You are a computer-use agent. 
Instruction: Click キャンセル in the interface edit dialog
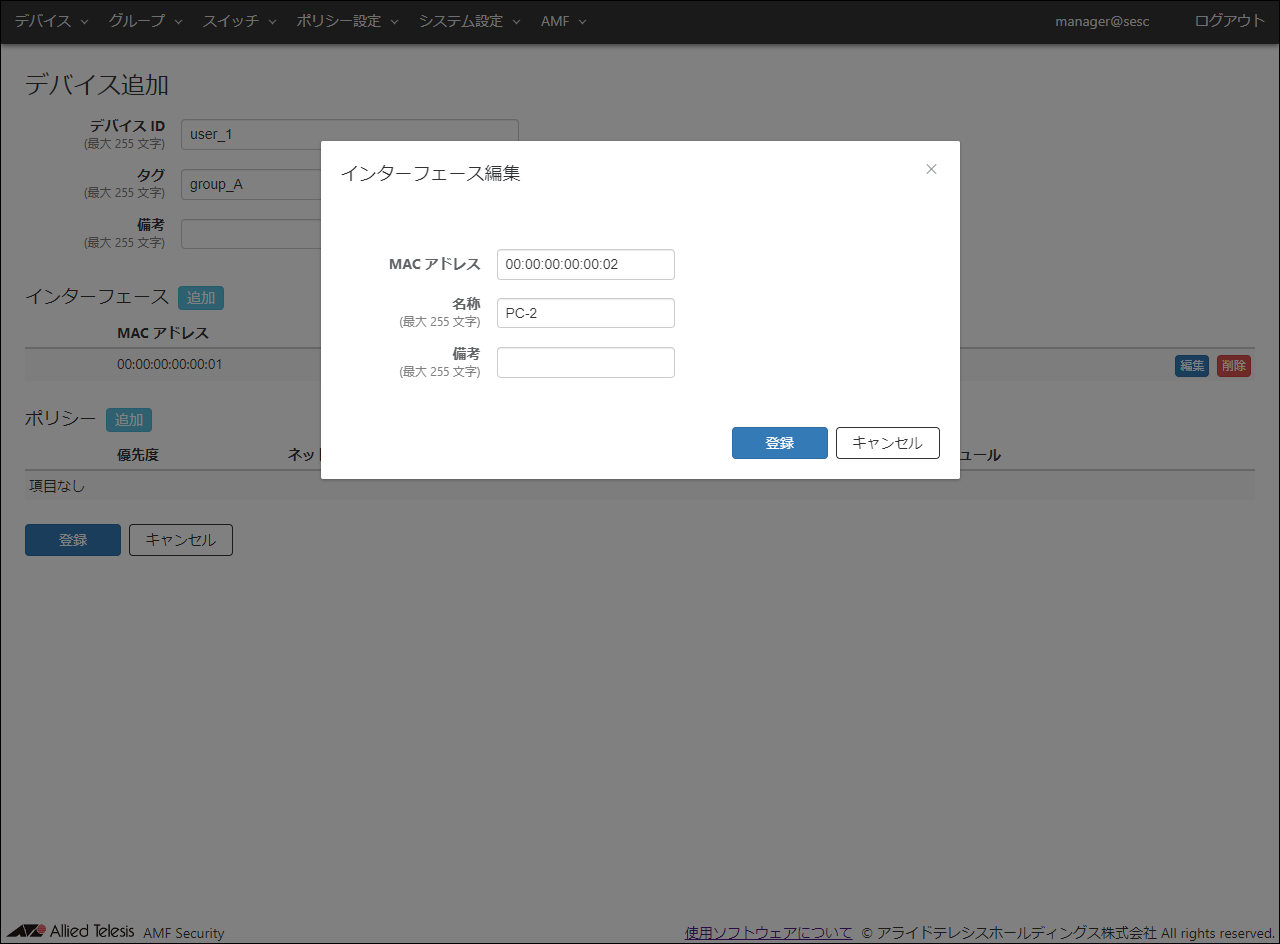click(887, 443)
